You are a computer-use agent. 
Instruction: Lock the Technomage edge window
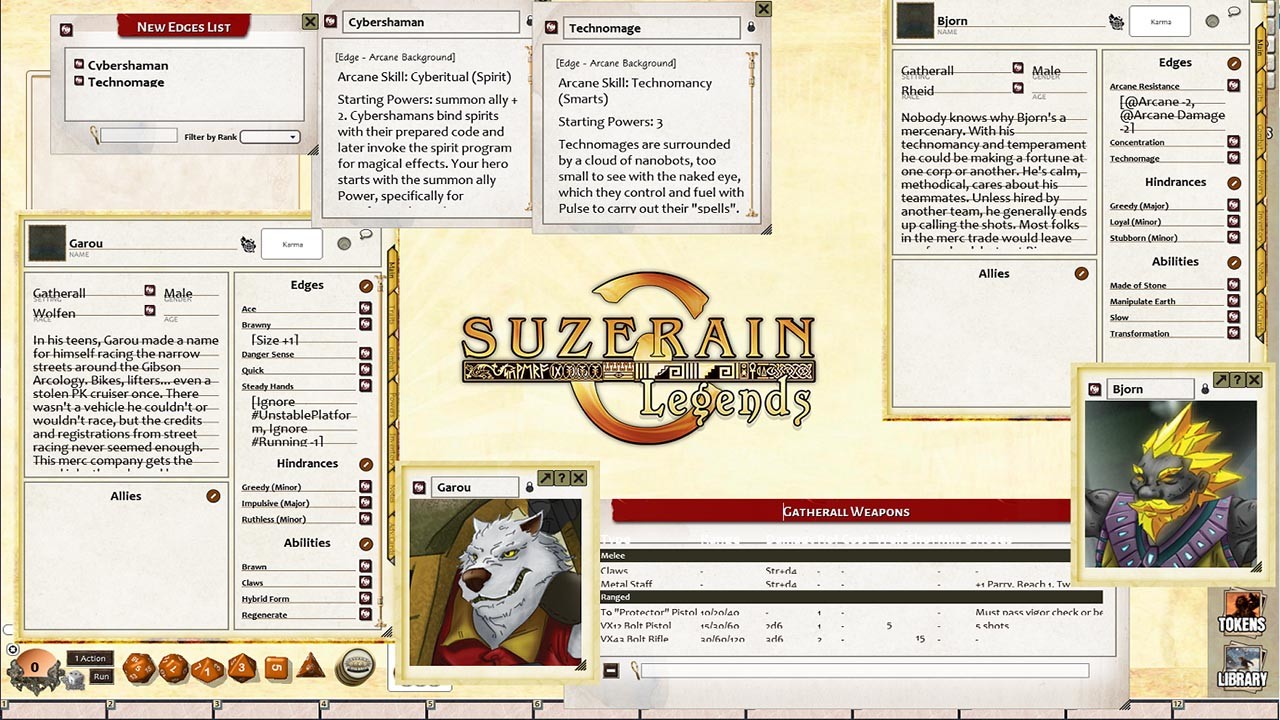[751, 28]
